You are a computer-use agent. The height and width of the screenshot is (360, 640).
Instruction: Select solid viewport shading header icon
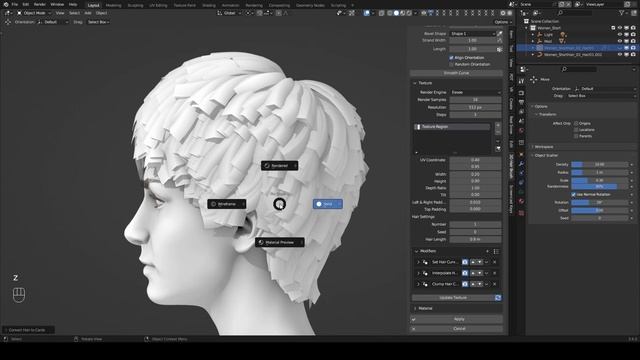coord(396,13)
